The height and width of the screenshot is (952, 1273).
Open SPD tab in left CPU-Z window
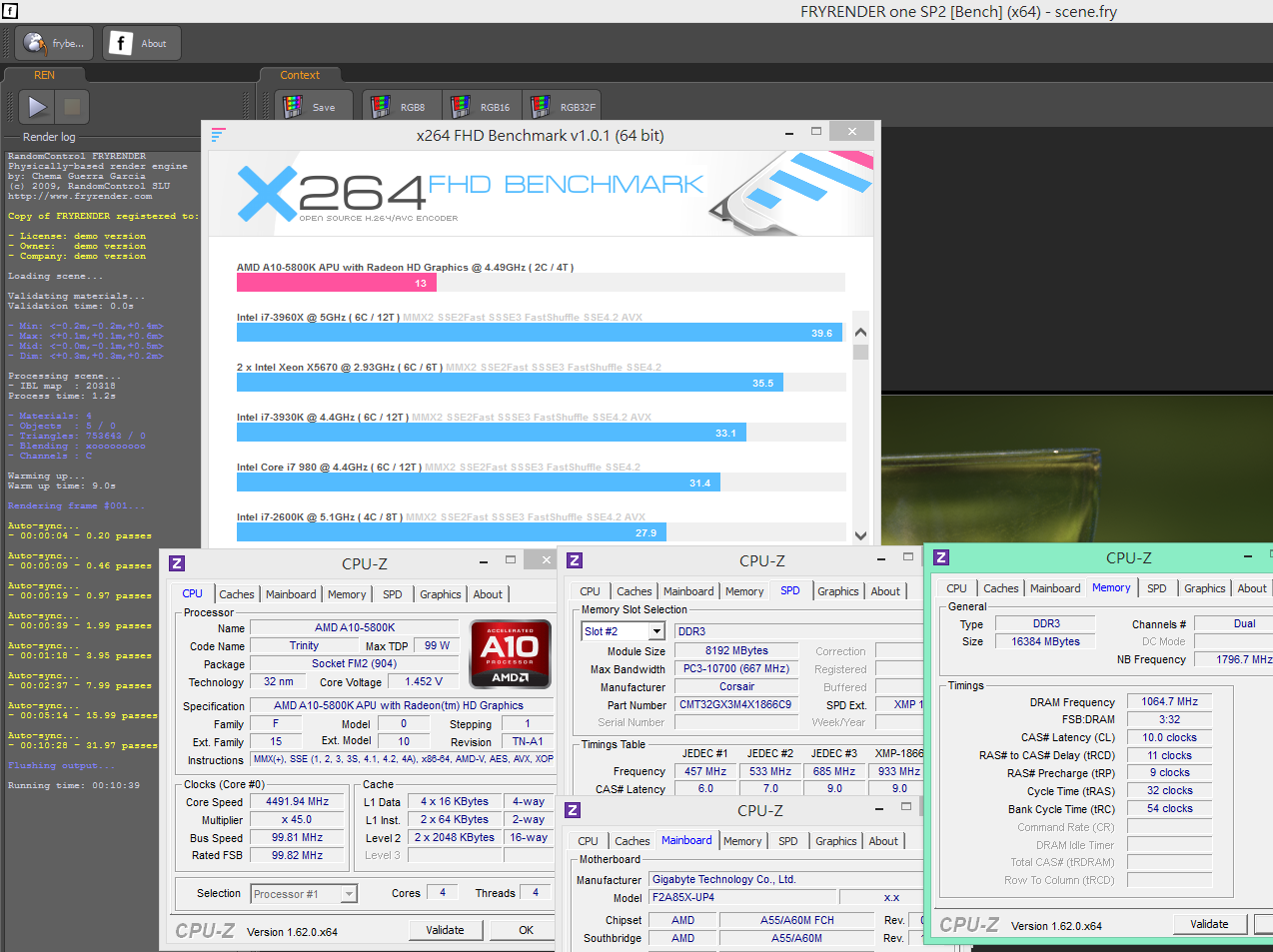pyautogui.click(x=393, y=594)
